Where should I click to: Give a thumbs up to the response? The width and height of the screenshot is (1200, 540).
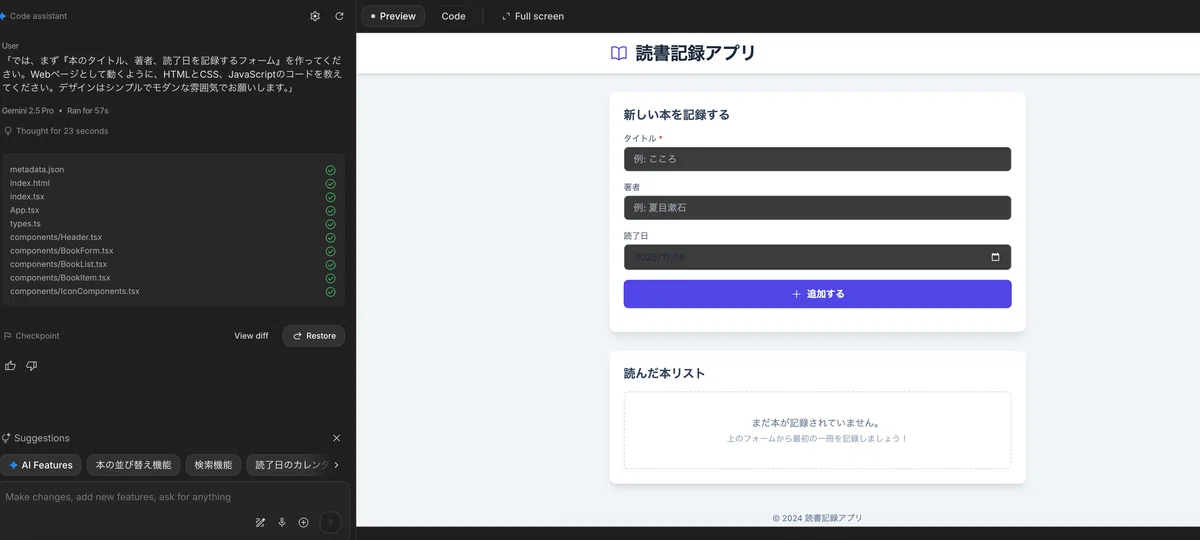[10, 366]
